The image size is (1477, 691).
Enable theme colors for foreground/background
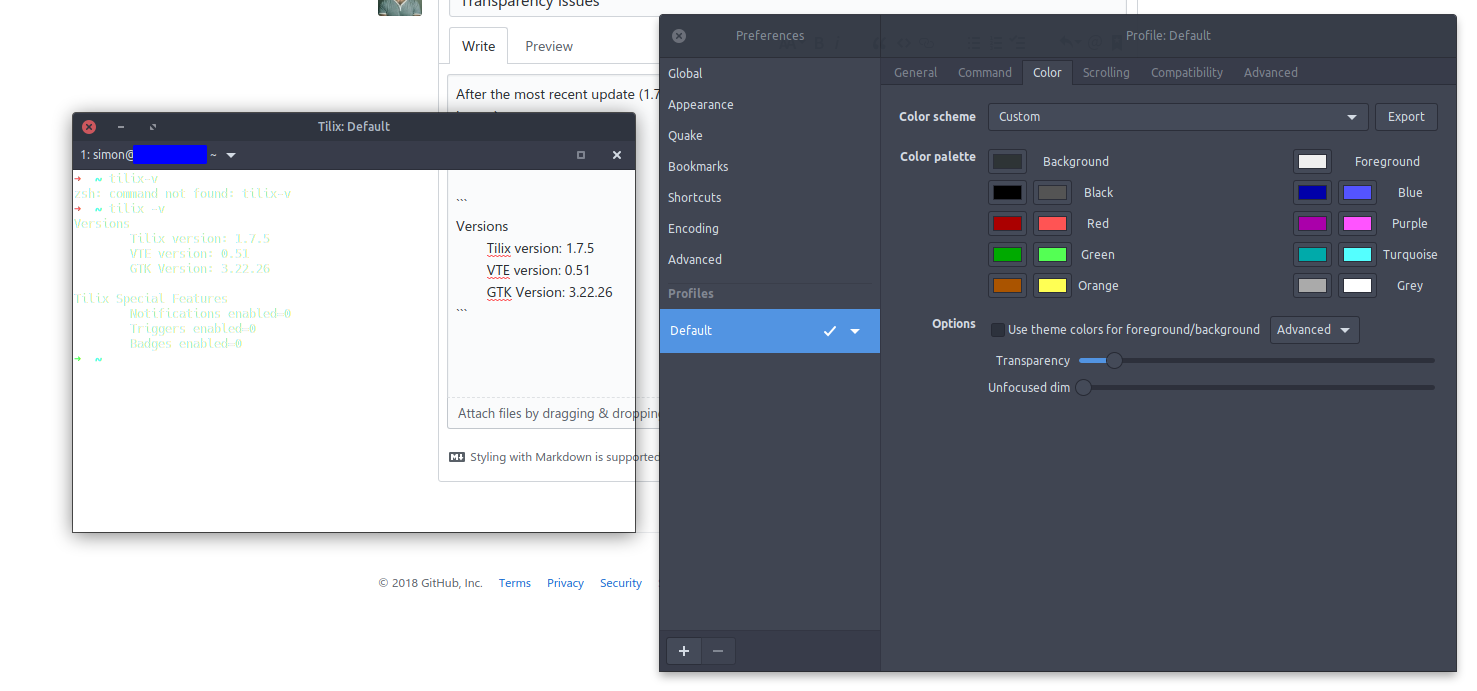click(997, 329)
